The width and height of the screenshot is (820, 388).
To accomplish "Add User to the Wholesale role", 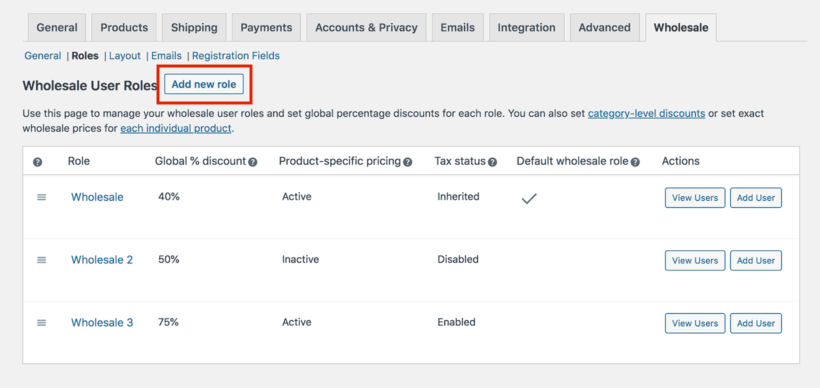I will pyautogui.click(x=756, y=198).
